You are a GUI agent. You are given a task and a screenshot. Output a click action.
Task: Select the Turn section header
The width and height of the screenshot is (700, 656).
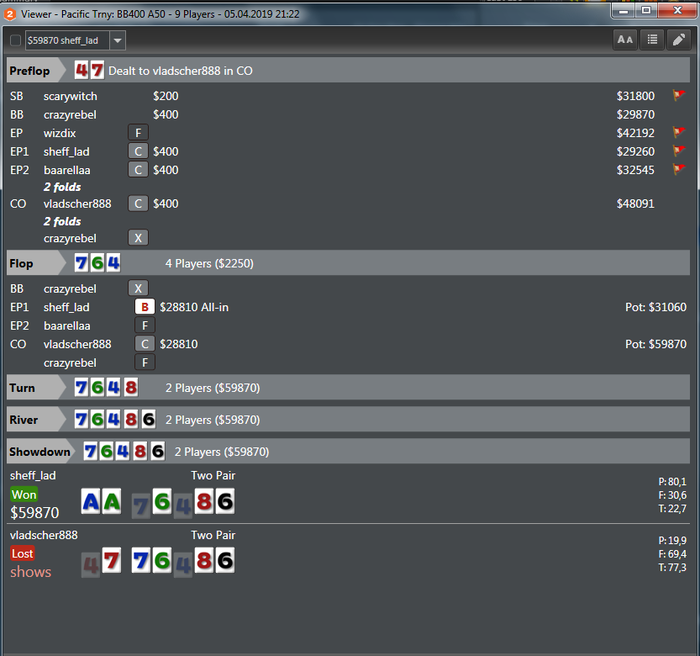click(348, 388)
